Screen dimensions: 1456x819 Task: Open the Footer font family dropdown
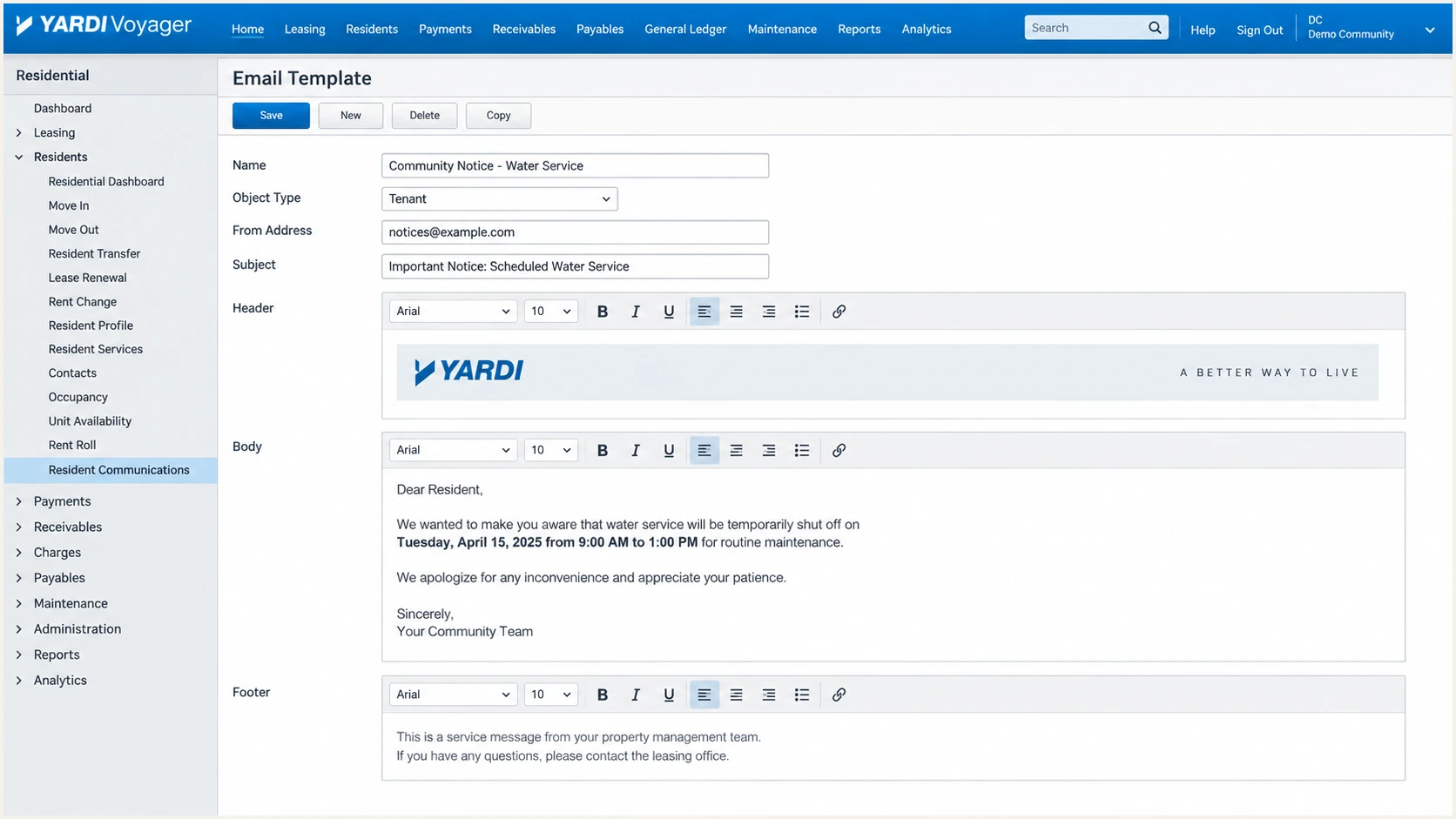(453, 695)
